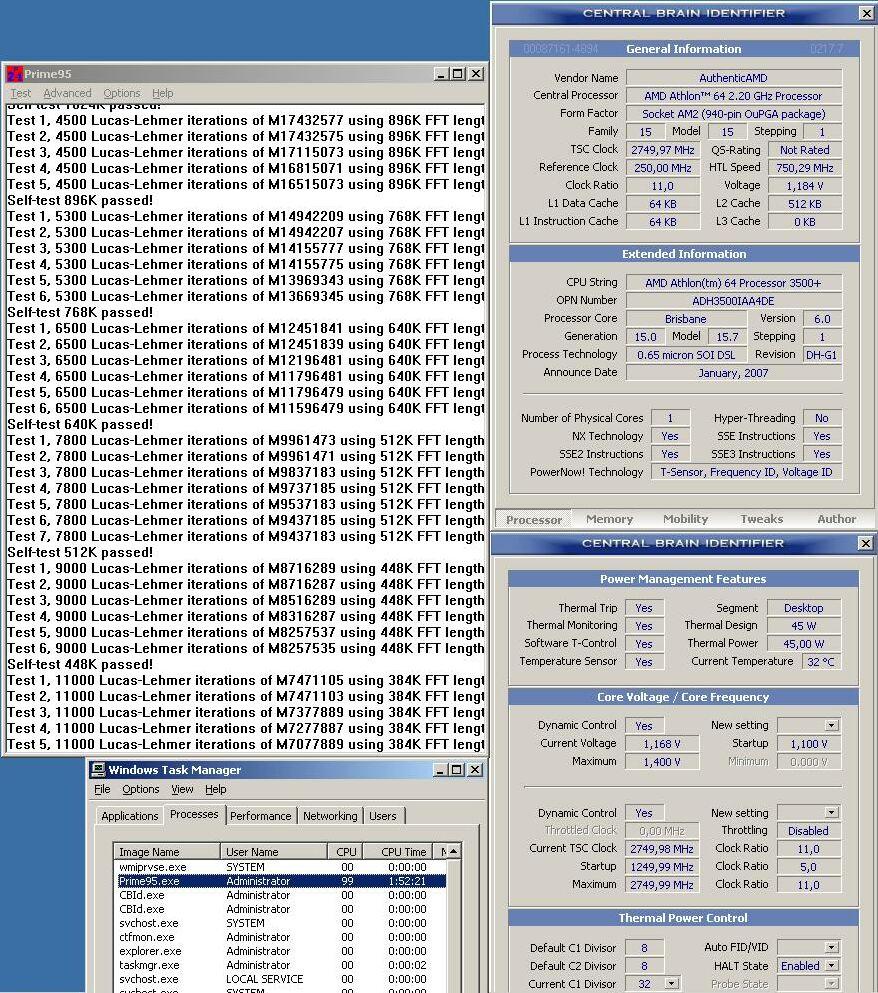878x993 pixels.
Task: Open the Memory tab in Central Brain Identifier
Action: pos(609,519)
